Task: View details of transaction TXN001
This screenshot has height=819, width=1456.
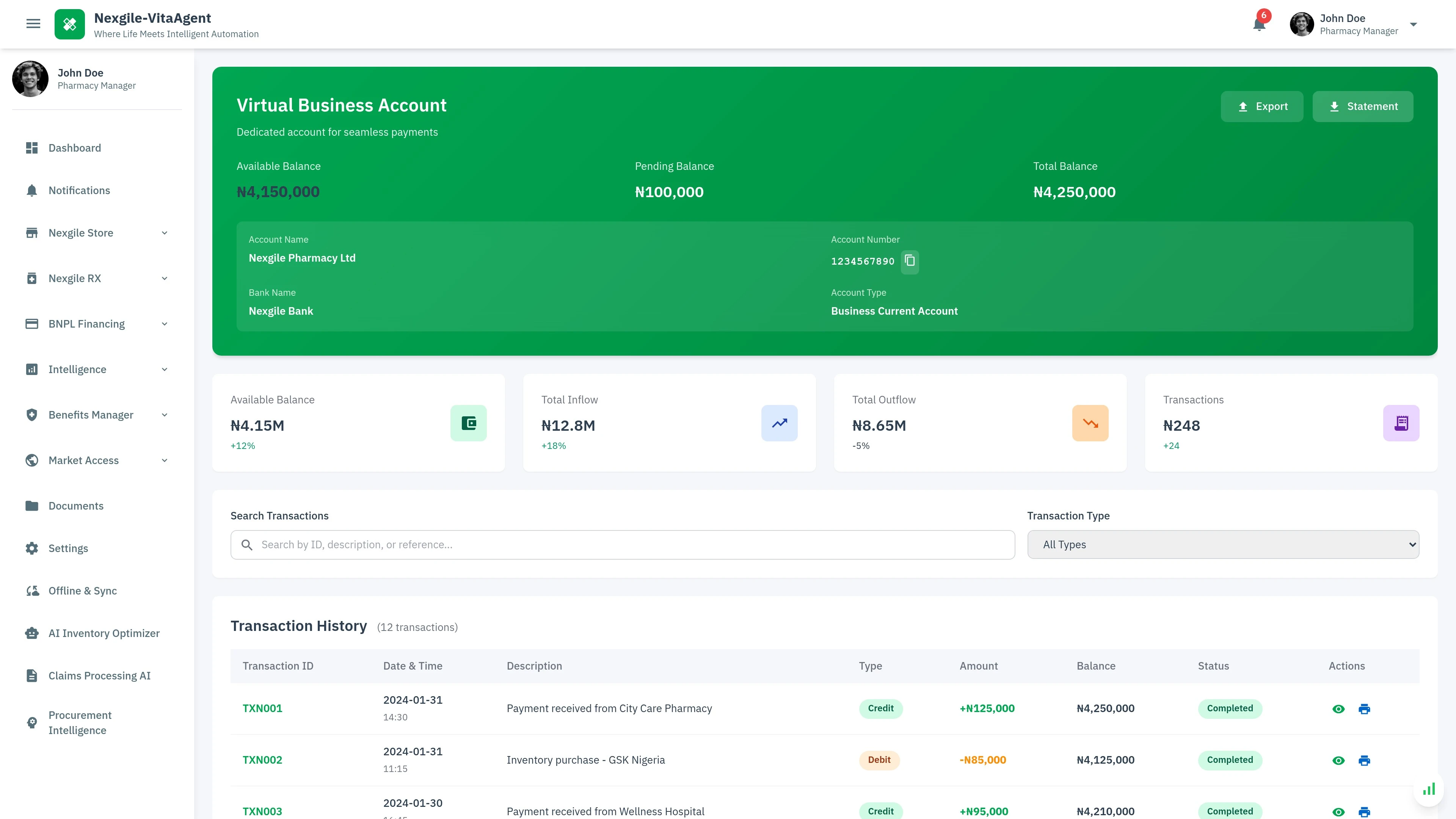Action: (x=1338, y=709)
